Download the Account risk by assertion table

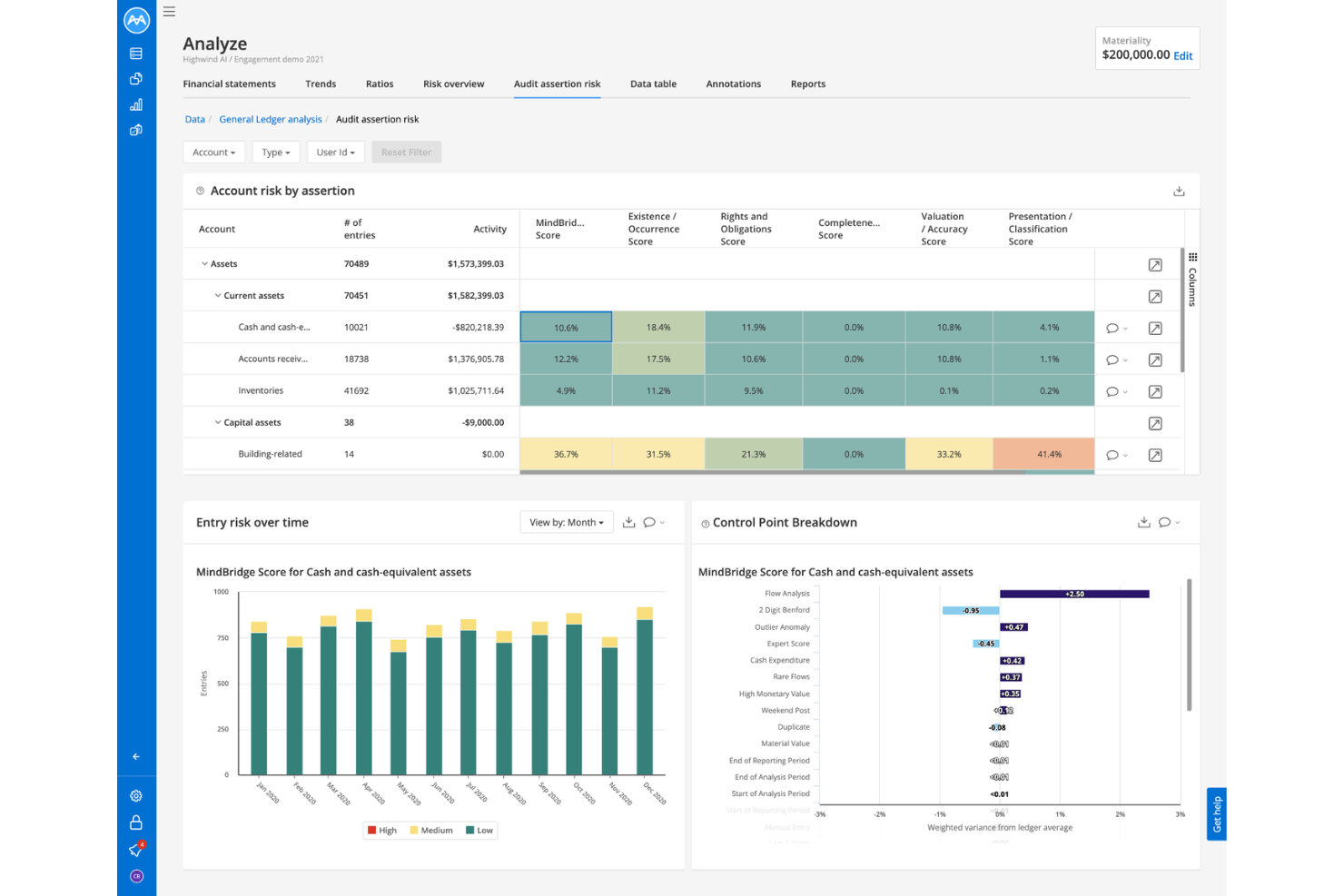pos(1179,191)
